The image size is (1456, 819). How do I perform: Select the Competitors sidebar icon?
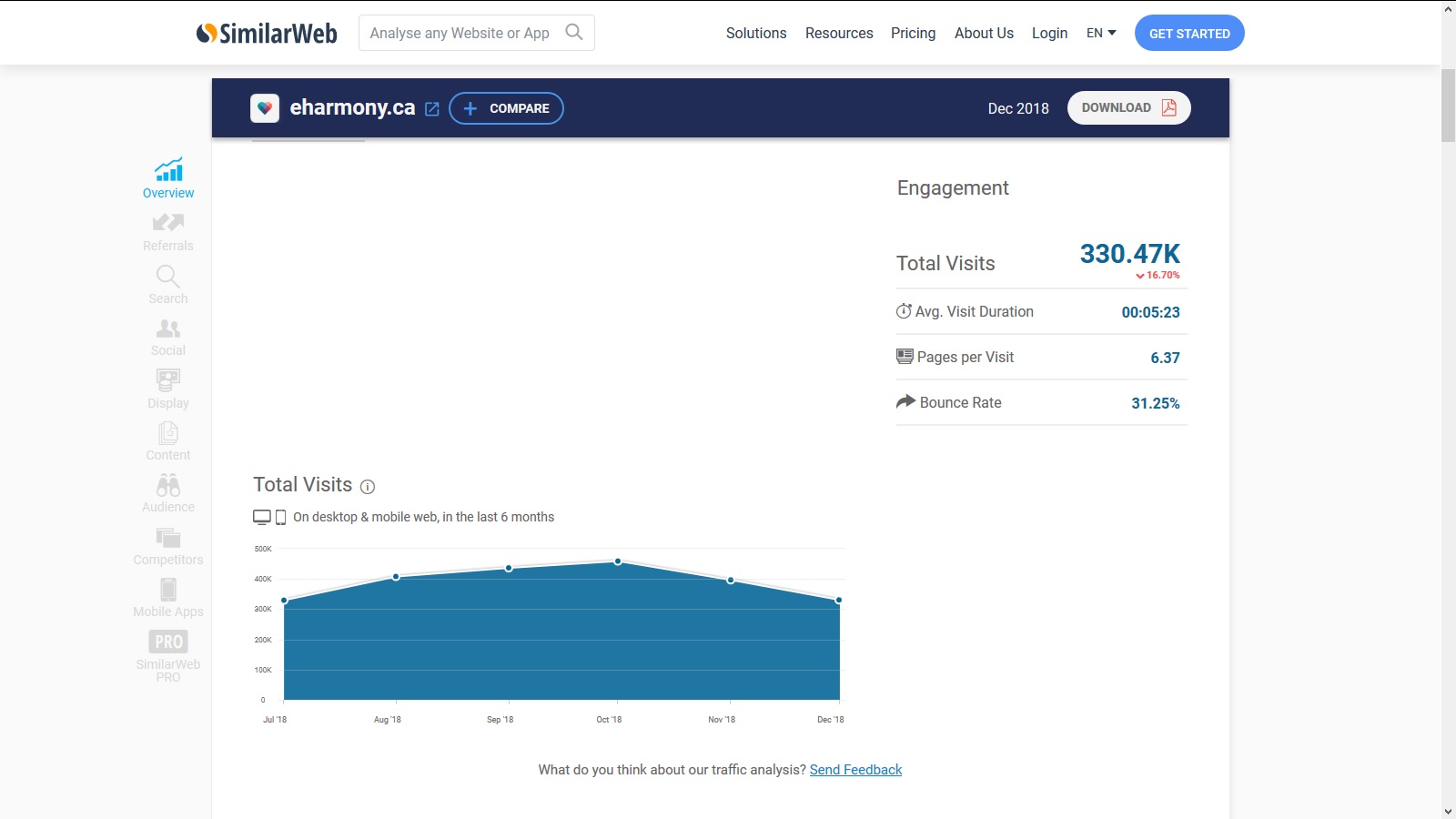168,538
